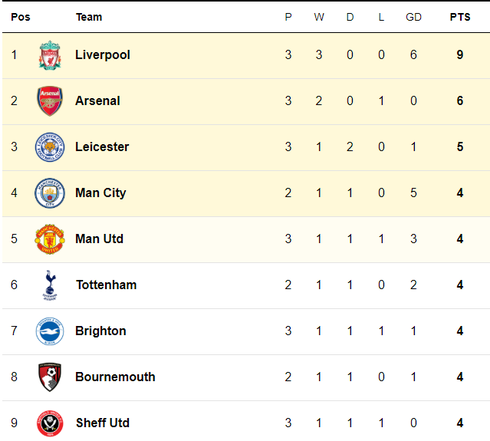
Task: Click the Leicester City badge
Action: [x=50, y=147]
